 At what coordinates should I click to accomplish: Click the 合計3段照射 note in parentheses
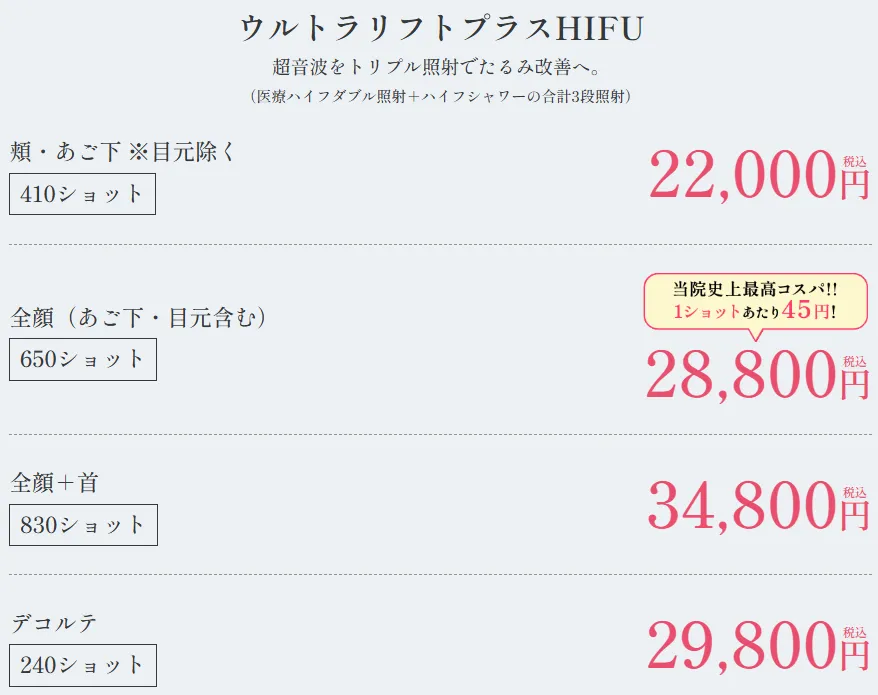(439, 96)
